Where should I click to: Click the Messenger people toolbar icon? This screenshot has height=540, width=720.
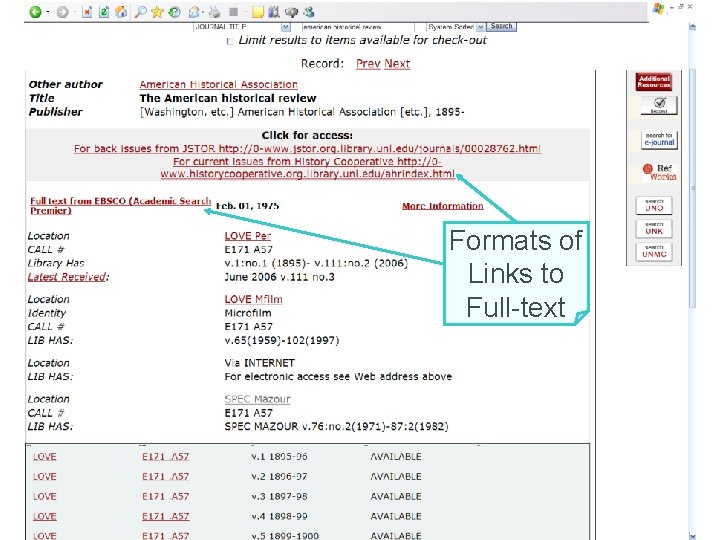pos(309,12)
